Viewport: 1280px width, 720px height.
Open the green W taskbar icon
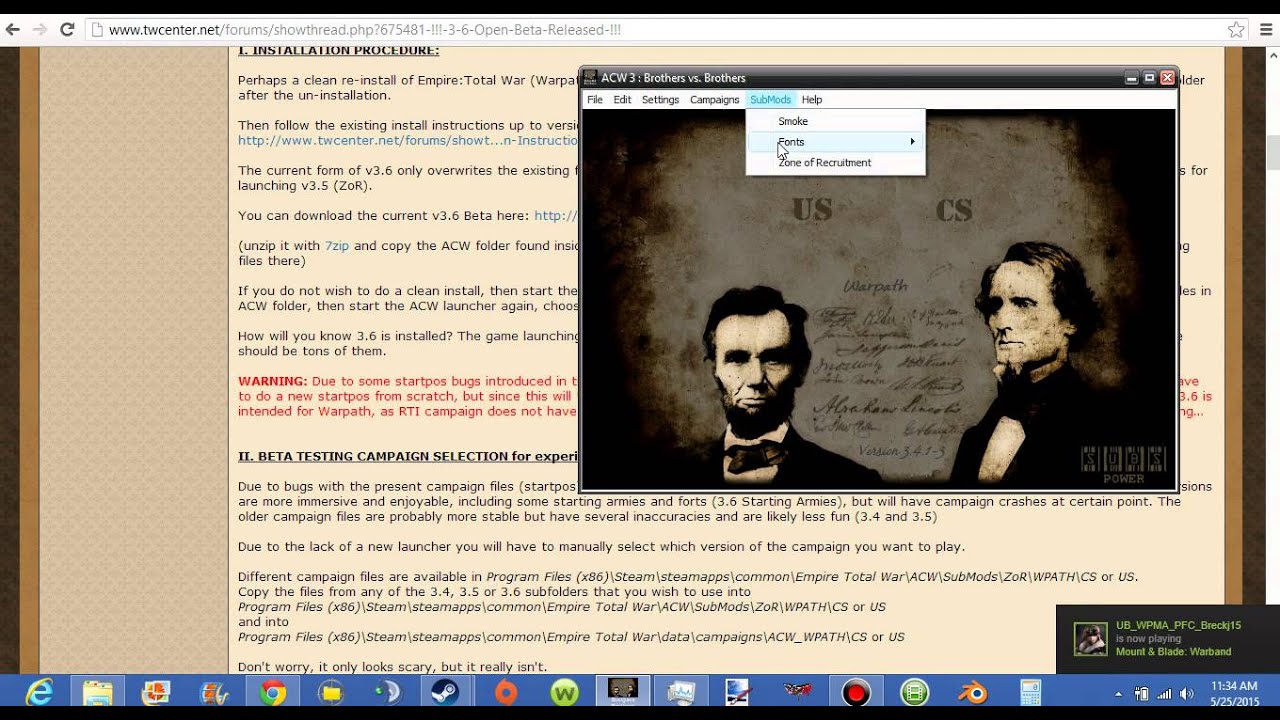(565, 692)
